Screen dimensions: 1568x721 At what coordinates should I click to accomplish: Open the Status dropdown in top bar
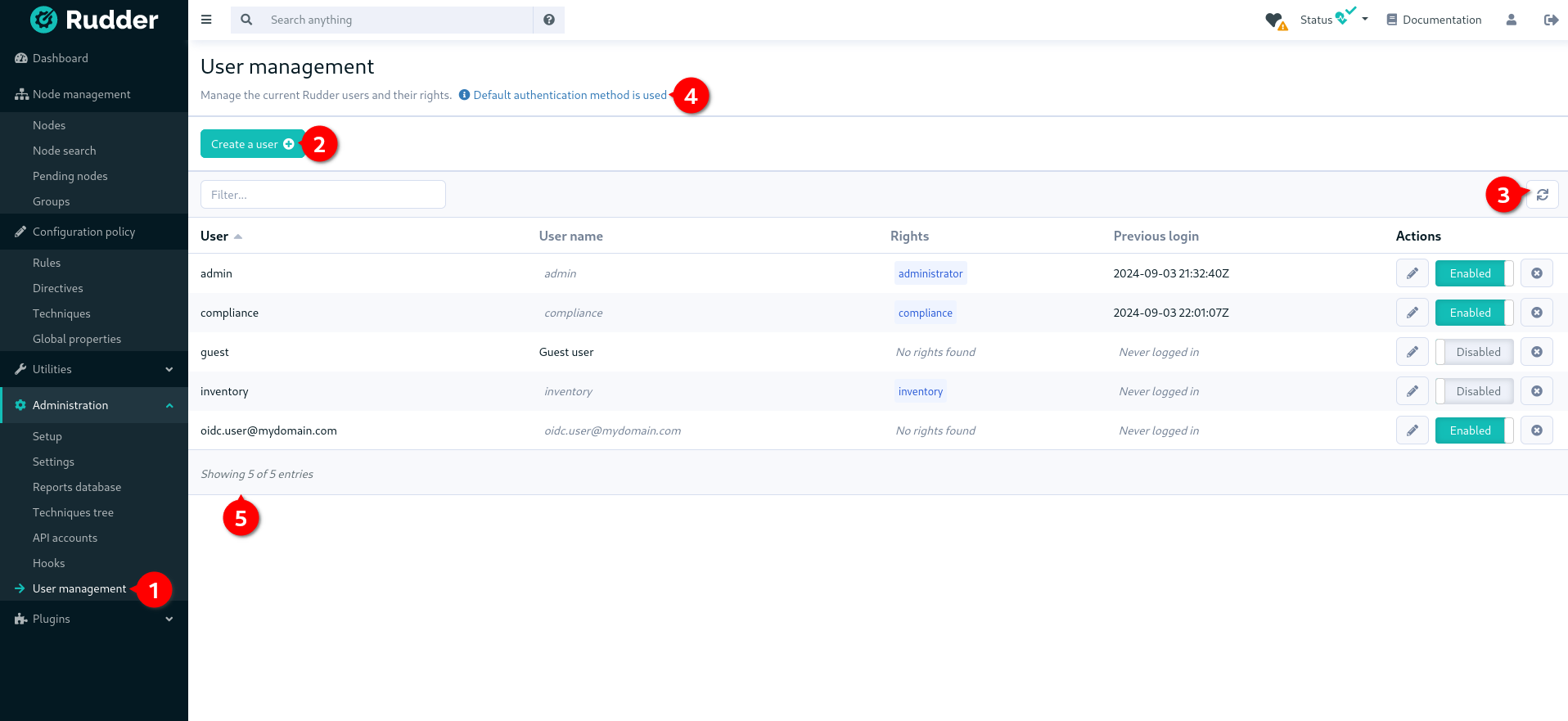(1334, 20)
